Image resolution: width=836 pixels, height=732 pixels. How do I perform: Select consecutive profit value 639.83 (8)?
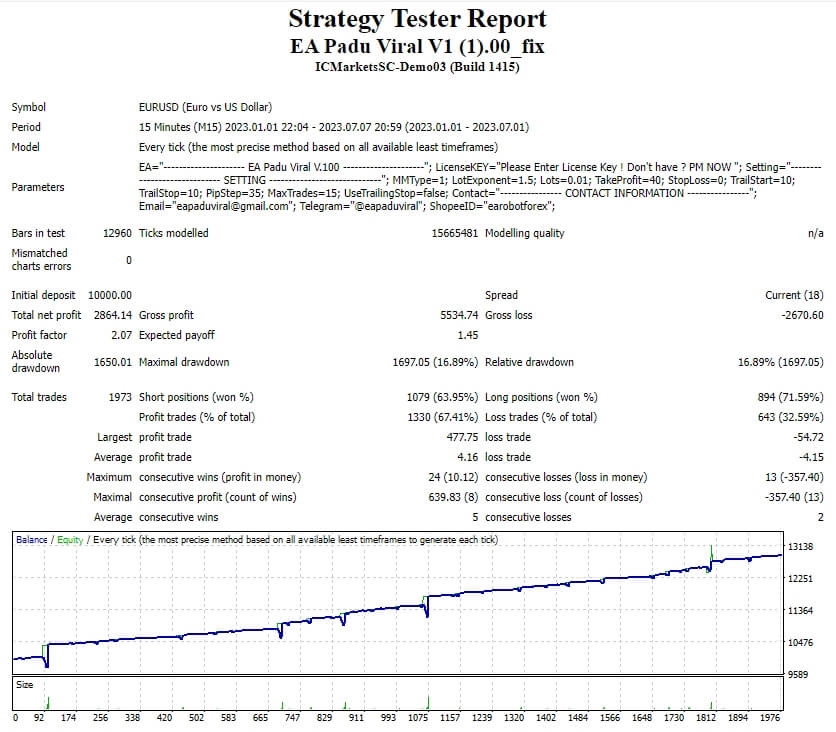(453, 497)
